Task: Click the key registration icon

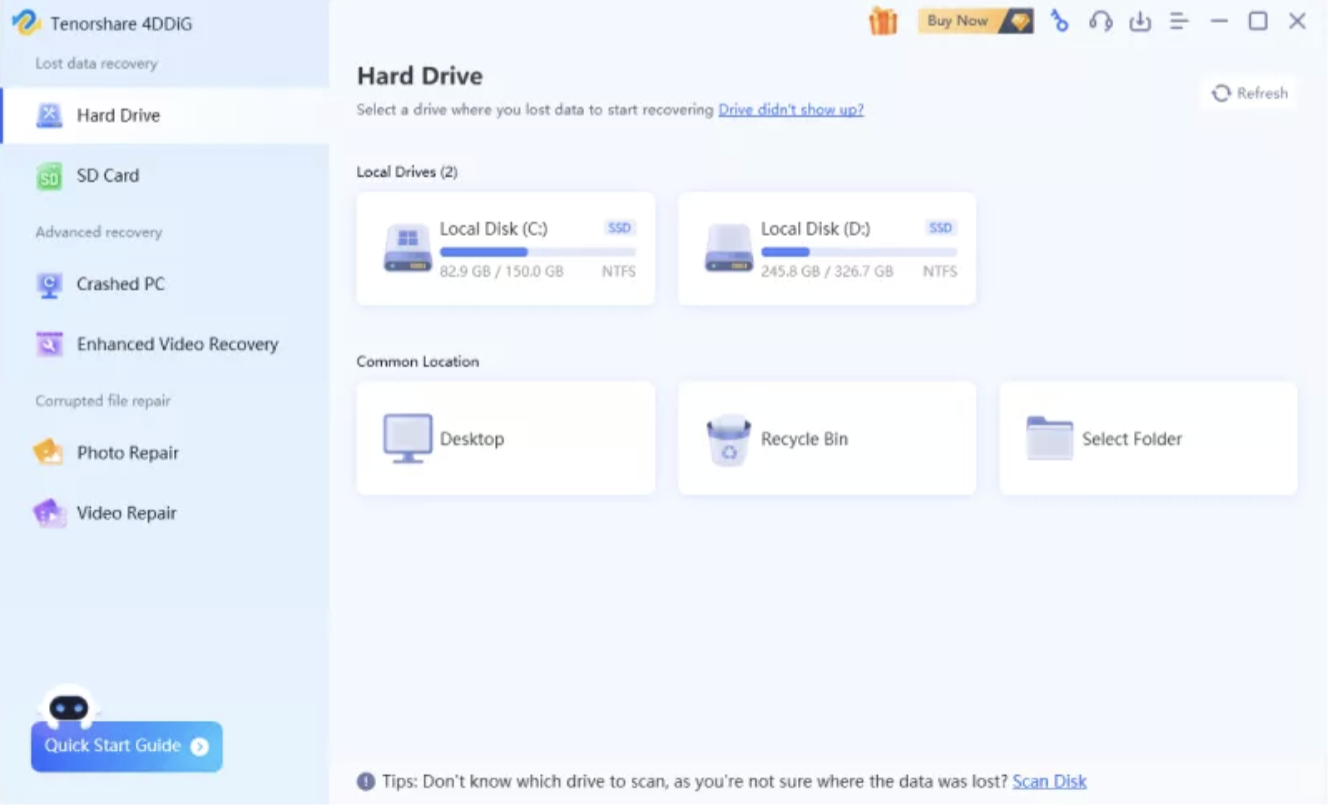Action: tap(1059, 21)
